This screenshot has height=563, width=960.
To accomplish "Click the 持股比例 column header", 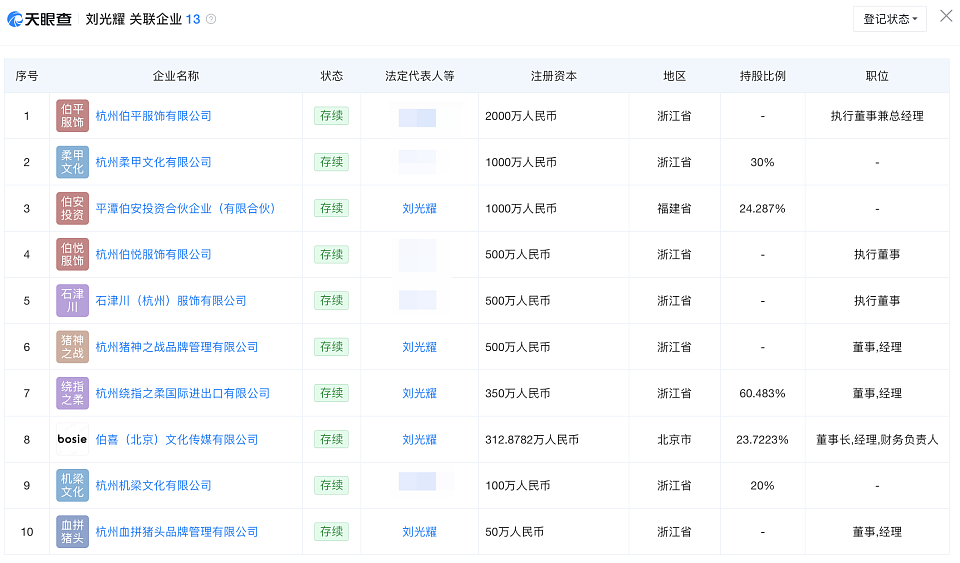I will point(762,76).
